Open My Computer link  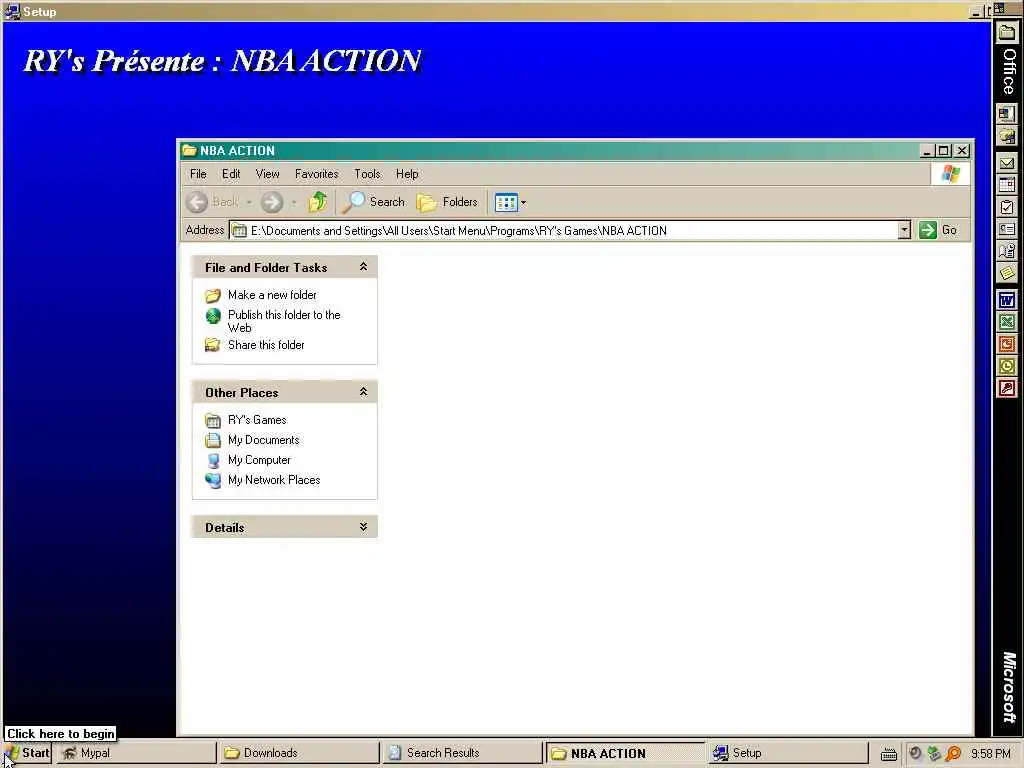coord(259,460)
